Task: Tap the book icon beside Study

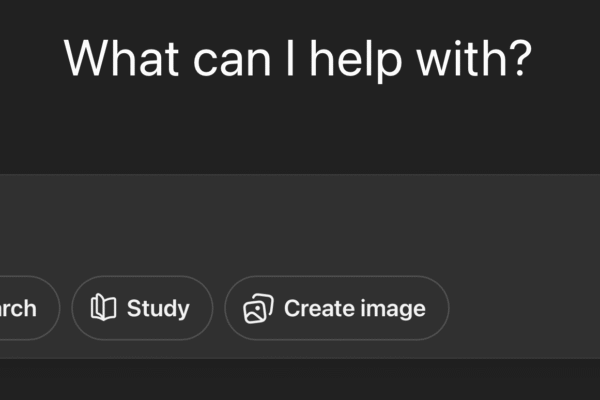Action: (x=104, y=308)
